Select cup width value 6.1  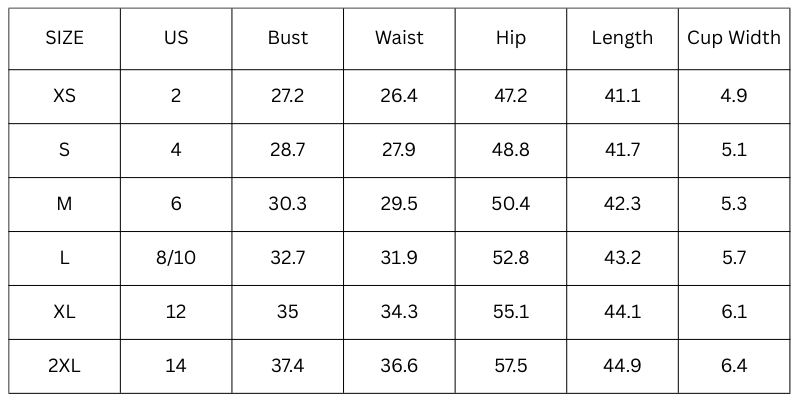734,312
